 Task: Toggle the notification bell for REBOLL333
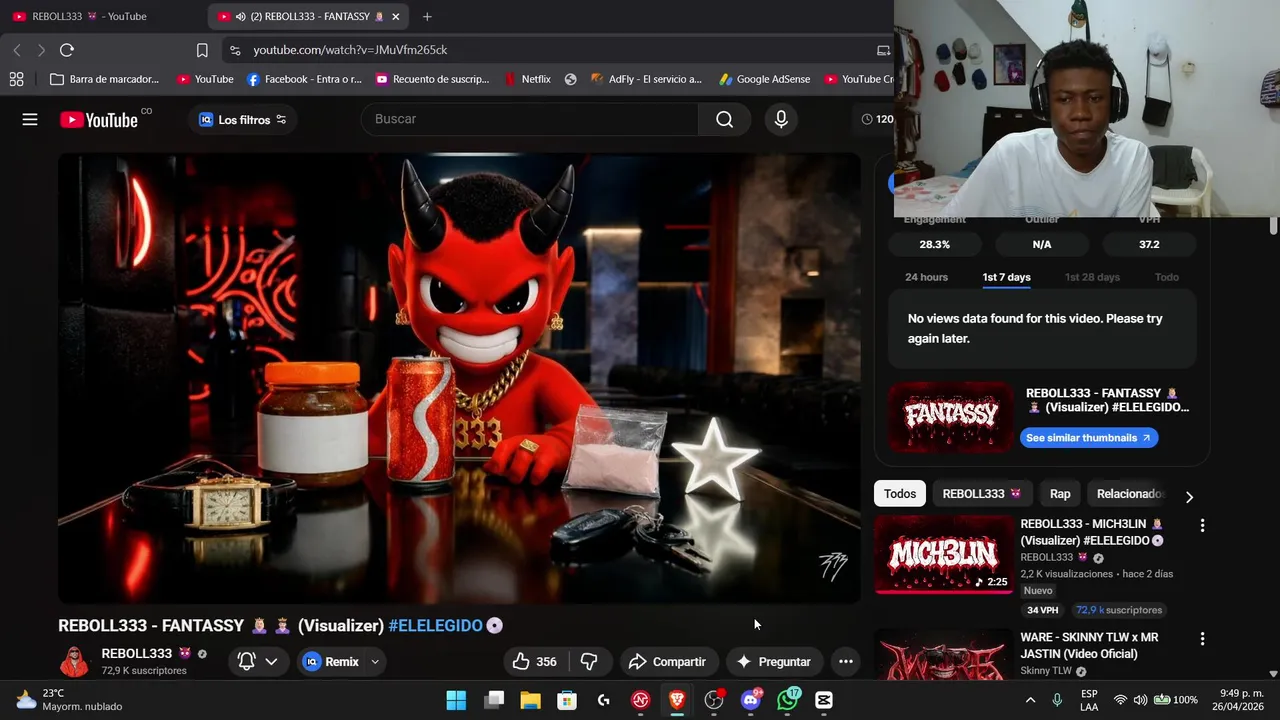[257, 661]
